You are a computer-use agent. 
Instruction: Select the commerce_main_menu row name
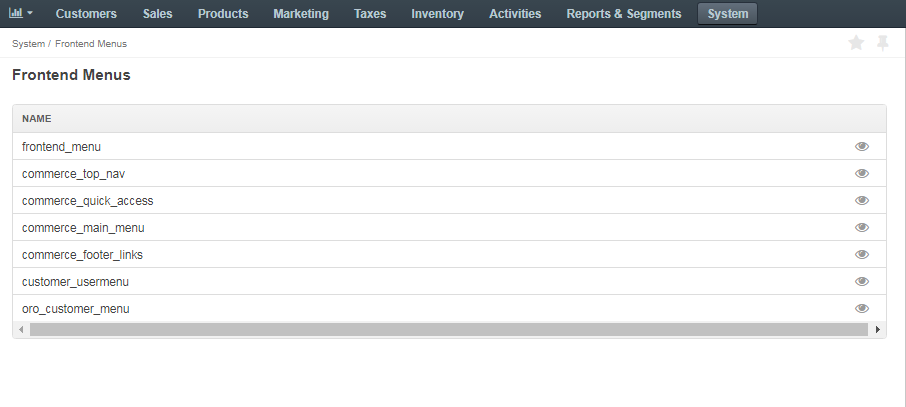(x=83, y=228)
